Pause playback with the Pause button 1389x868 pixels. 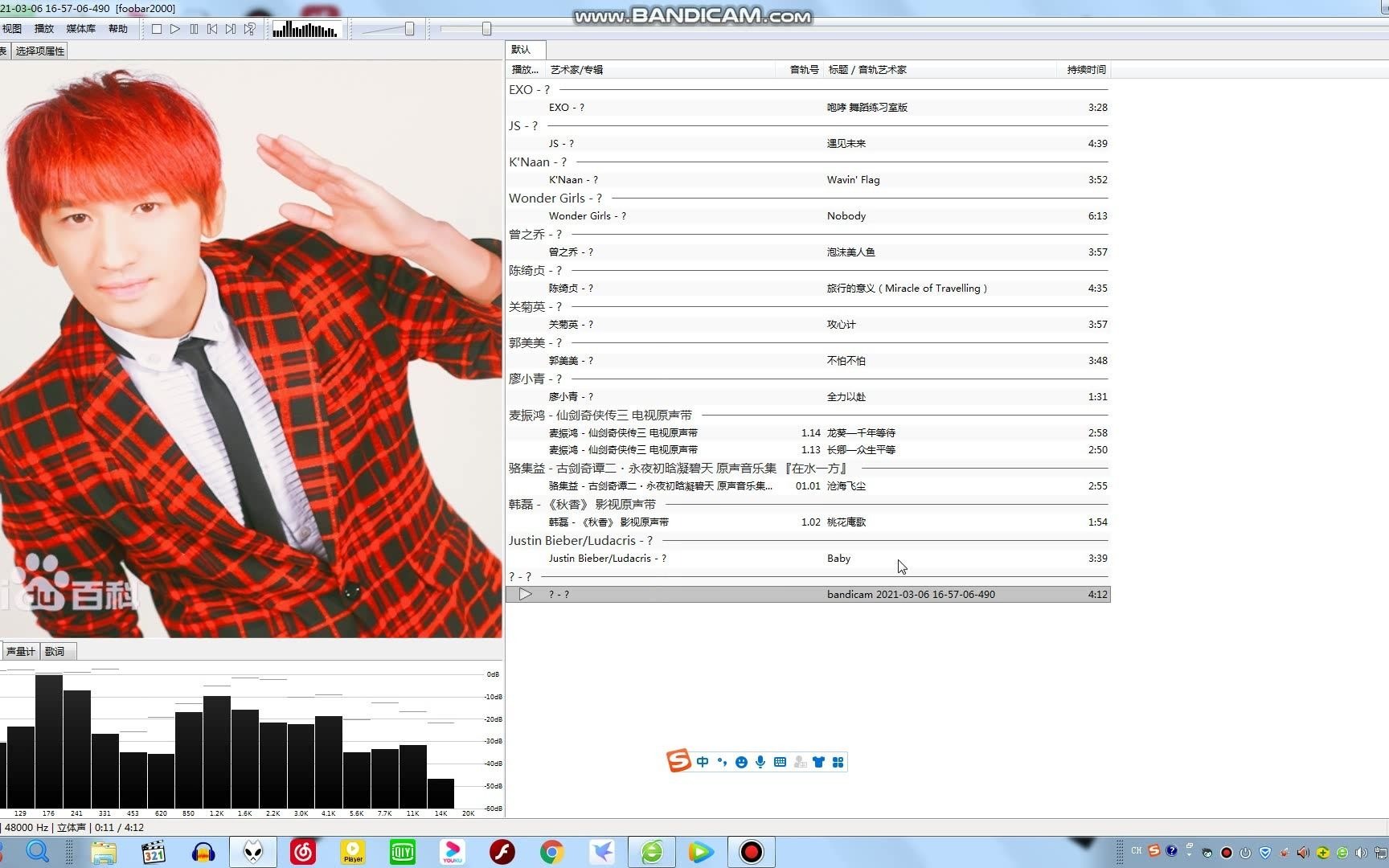tap(194, 29)
